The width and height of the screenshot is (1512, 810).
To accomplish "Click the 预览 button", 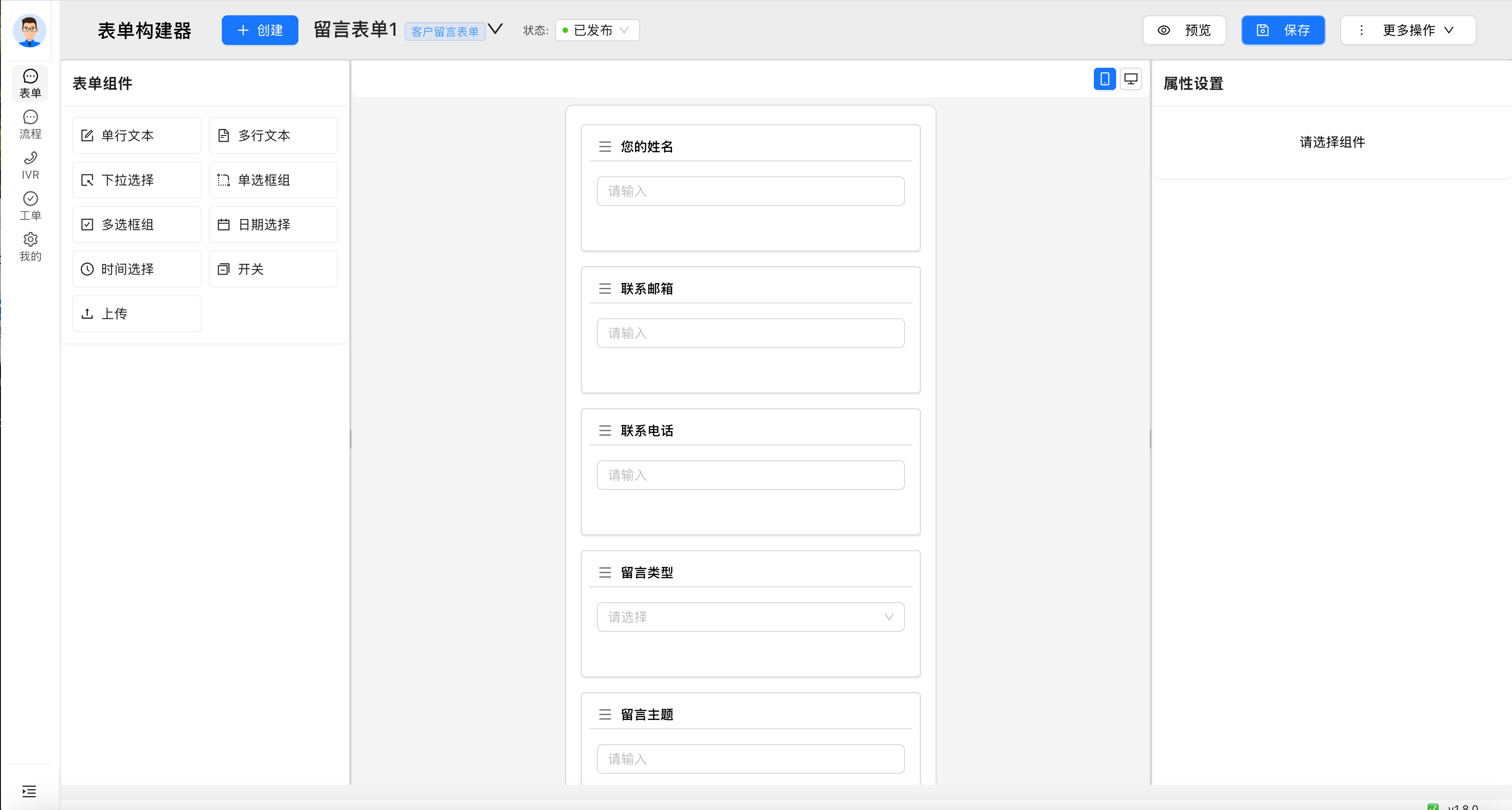I will [x=1184, y=30].
